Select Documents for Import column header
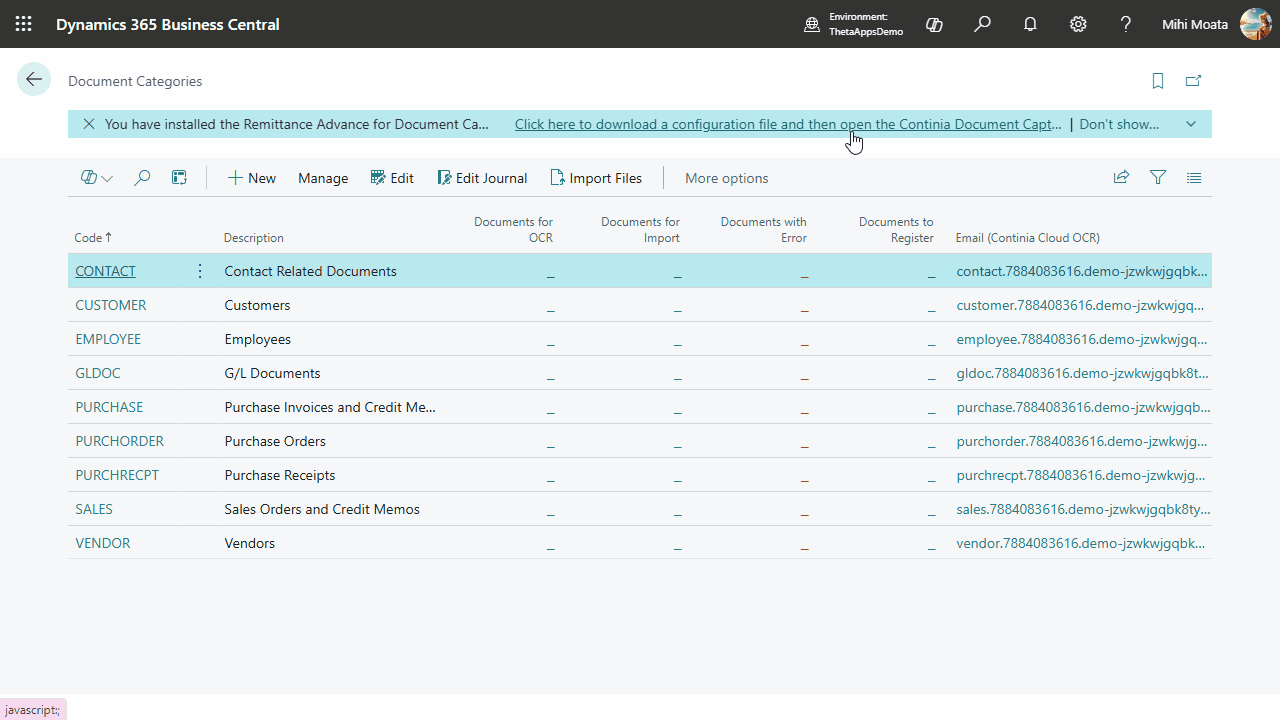1280x720 pixels. pyautogui.click(x=640, y=230)
